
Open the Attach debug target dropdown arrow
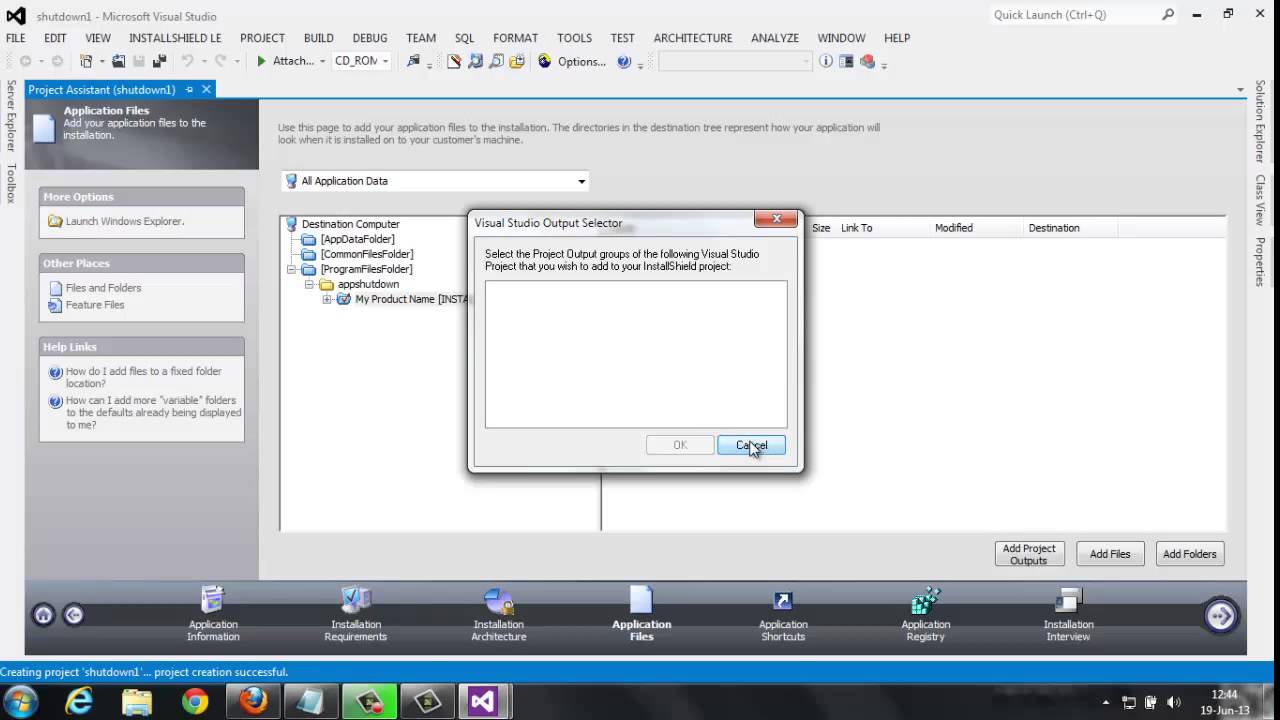click(x=322, y=62)
